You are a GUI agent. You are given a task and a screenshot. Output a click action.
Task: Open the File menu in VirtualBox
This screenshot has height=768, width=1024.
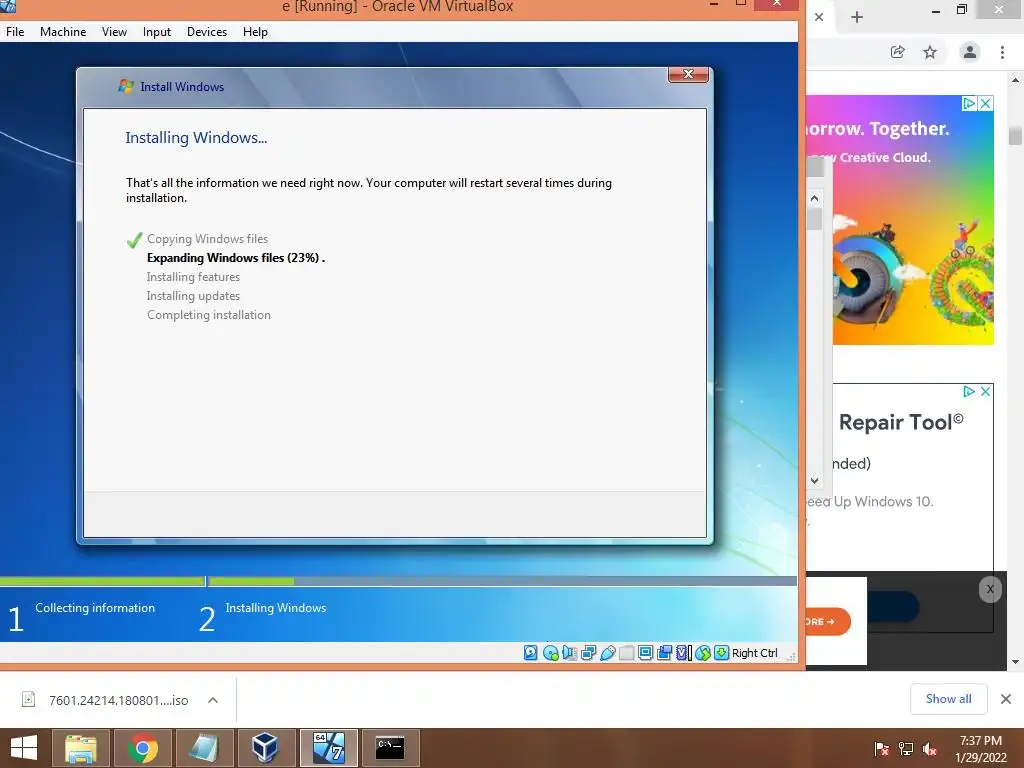click(x=15, y=31)
